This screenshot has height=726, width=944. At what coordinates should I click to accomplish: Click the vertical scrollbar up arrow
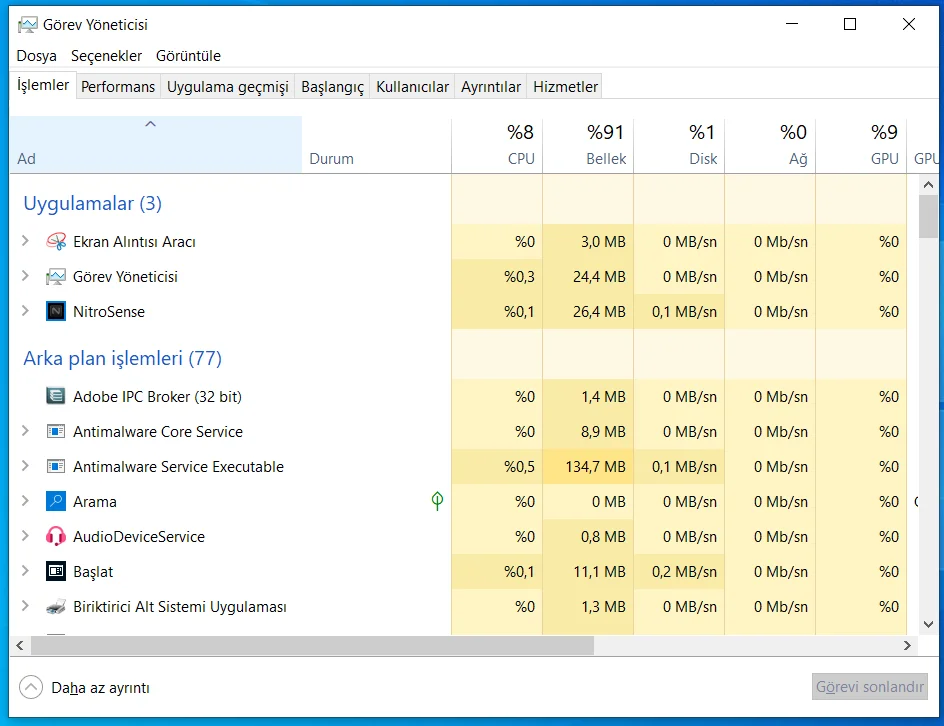(928, 185)
